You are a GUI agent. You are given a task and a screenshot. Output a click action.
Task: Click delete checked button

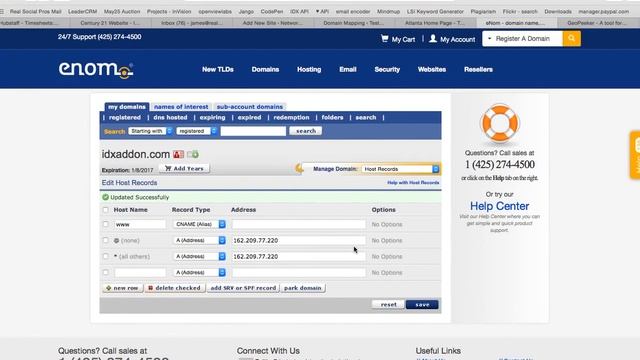point(174,288)
